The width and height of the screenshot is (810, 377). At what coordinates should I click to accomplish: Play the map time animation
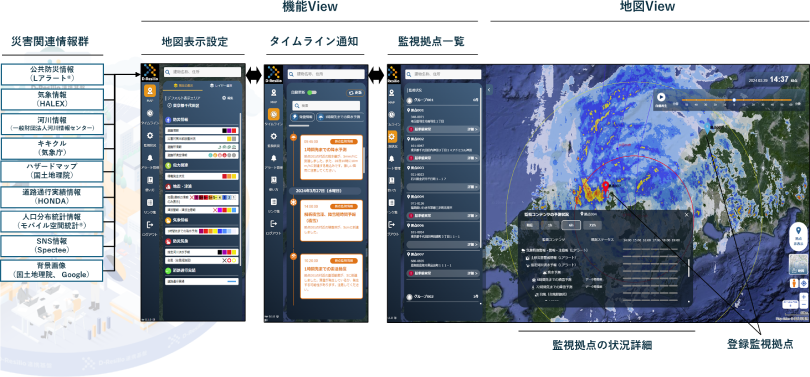661,96
